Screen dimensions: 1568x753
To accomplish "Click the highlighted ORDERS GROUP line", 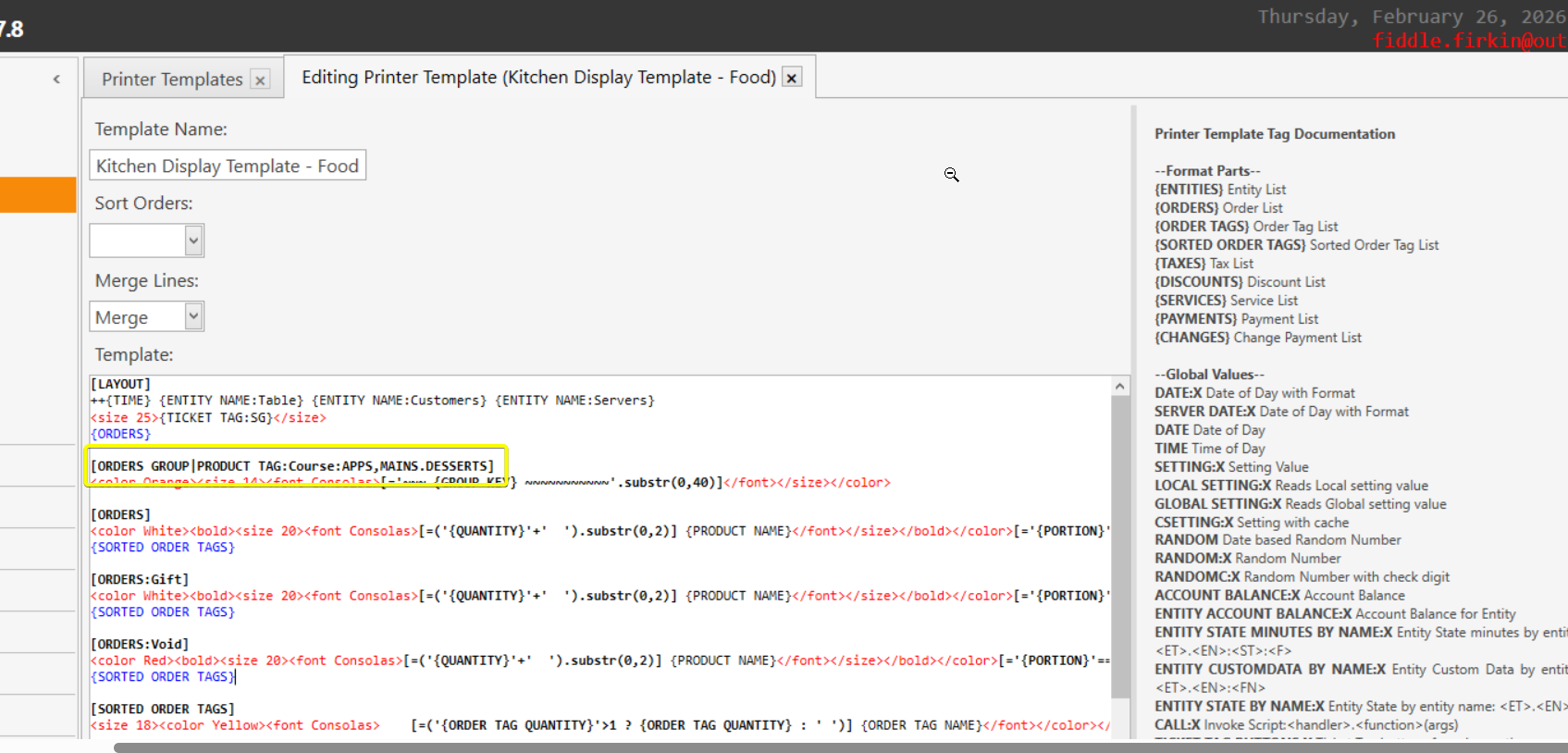I will [x=292, y=466].
